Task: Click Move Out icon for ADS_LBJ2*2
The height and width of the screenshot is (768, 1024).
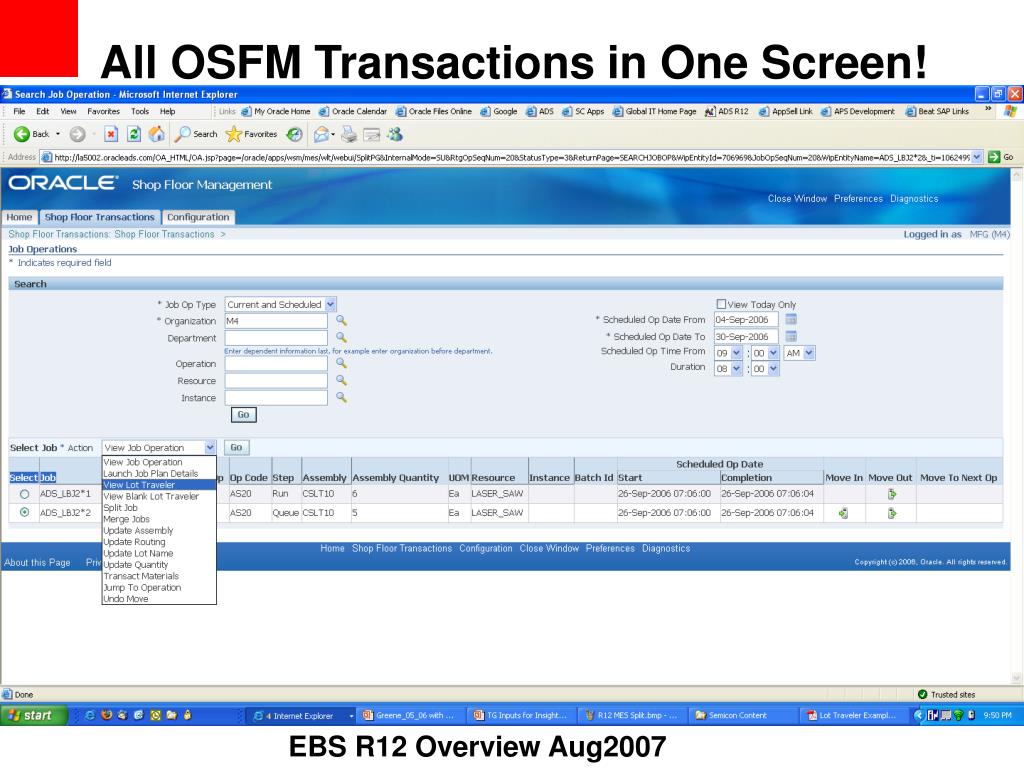Action: pos(891,513)
